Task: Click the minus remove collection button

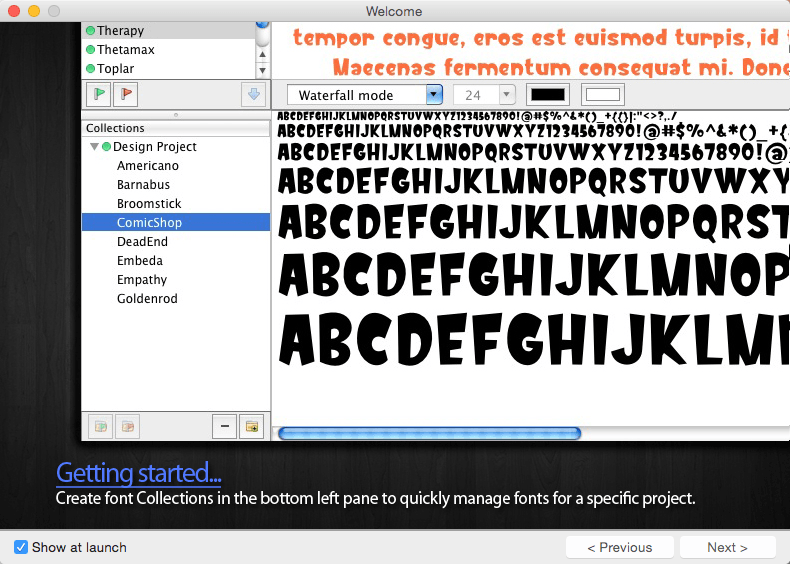Action: [225, 427]
